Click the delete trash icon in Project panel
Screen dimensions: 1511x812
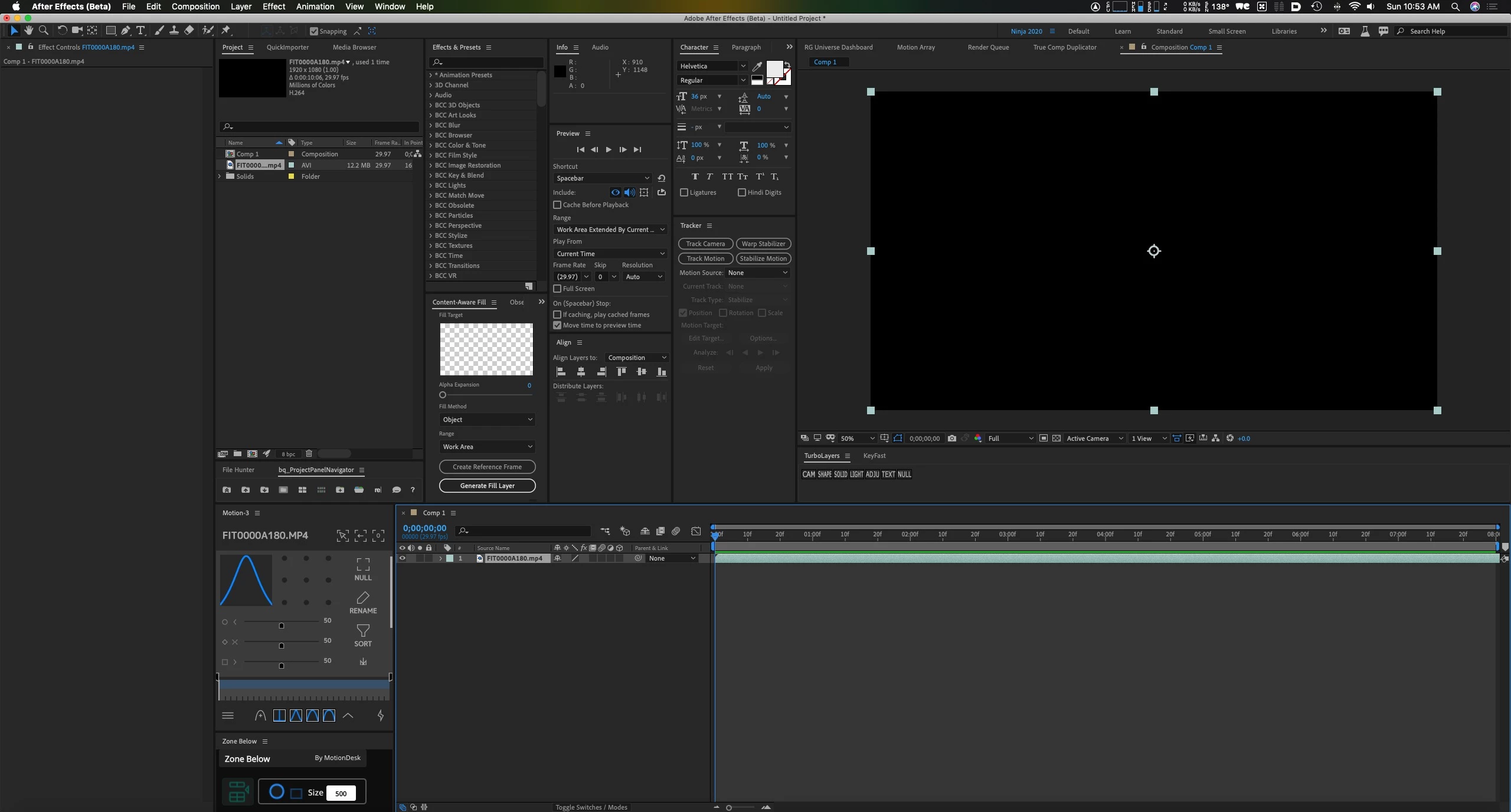[309, 454]
